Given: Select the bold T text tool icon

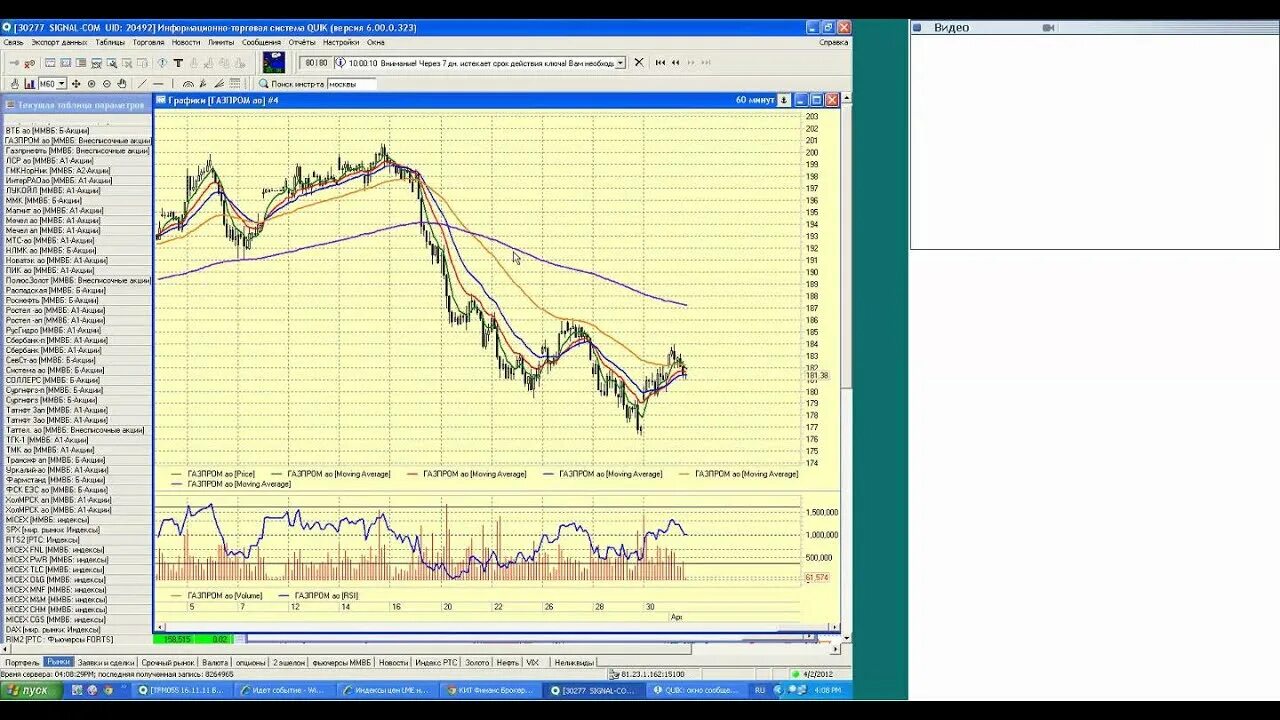Looking at the screenshot, I should click(178, 63).
